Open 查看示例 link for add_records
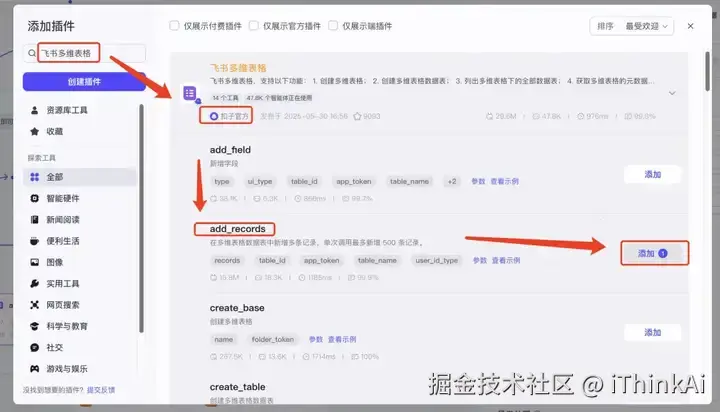Screen dimensions: 720x412 click(506, 260)
